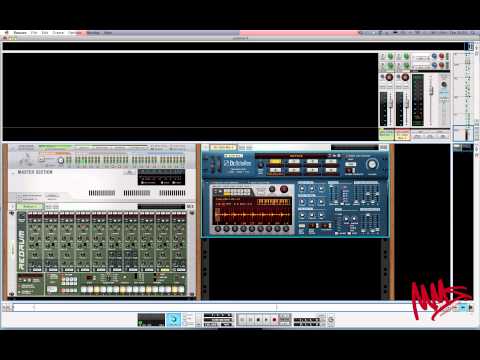
Task: Click the first mixer channel fader
Action: [391, 103]
